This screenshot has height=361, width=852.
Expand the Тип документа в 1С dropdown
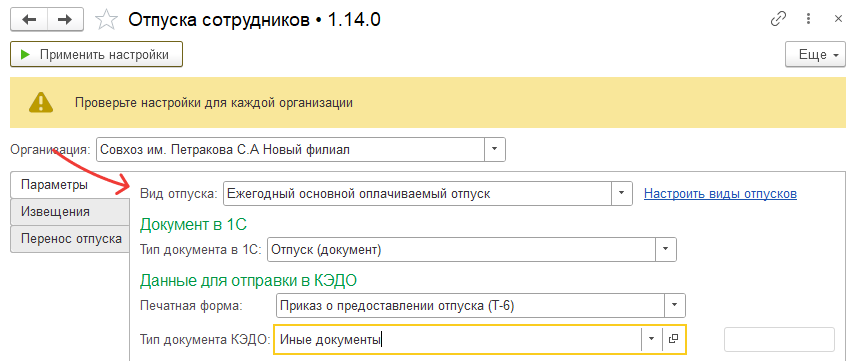pyautogui.click(x=666, y=250)
